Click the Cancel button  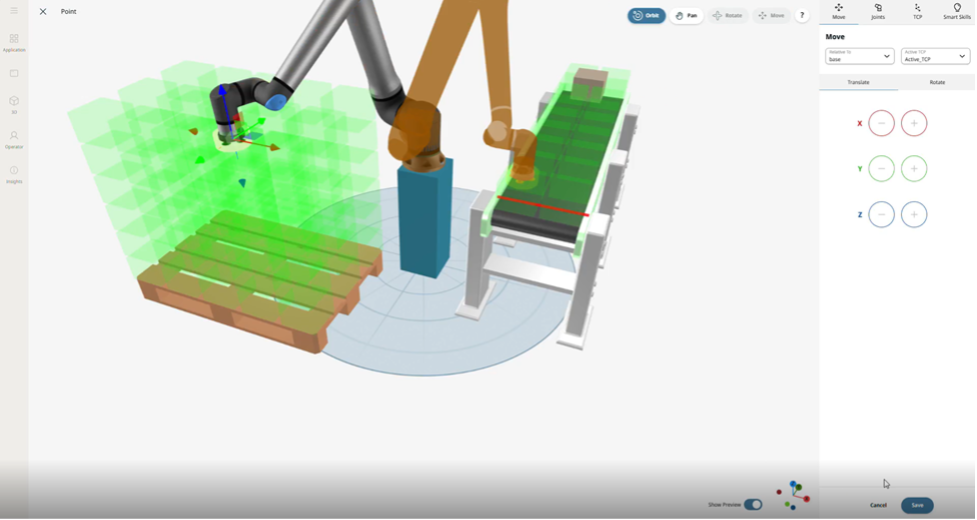tap(878, 505)
